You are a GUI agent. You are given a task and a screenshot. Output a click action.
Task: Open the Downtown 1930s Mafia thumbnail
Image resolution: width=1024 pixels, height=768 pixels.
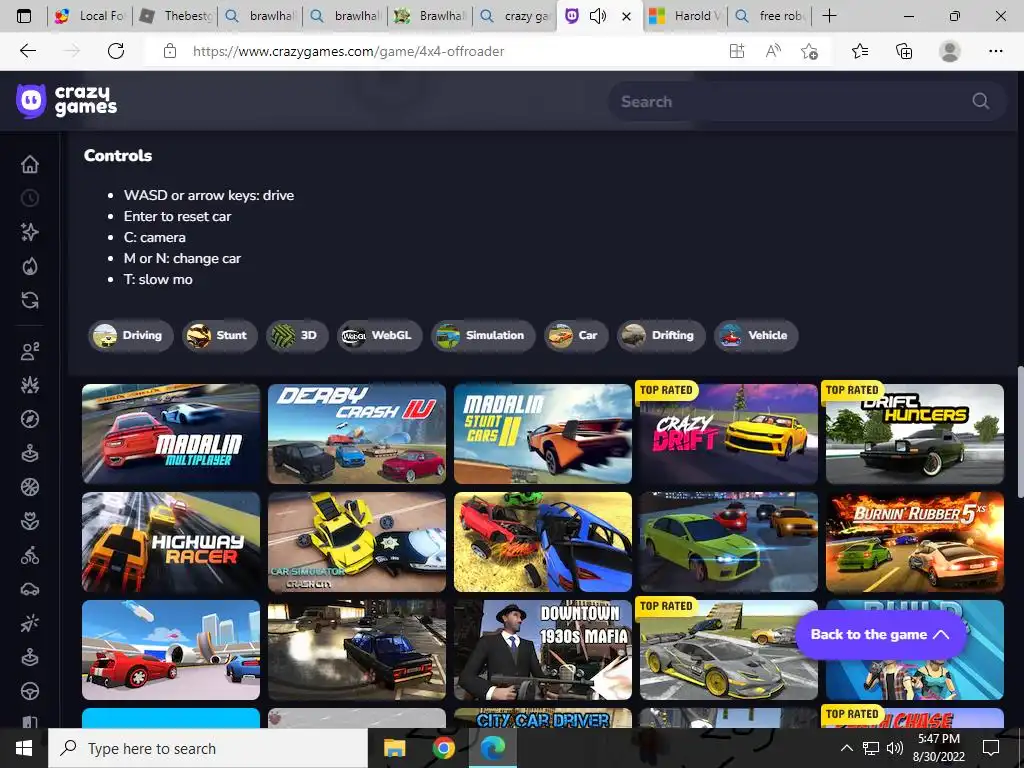[x=543, y=650]
